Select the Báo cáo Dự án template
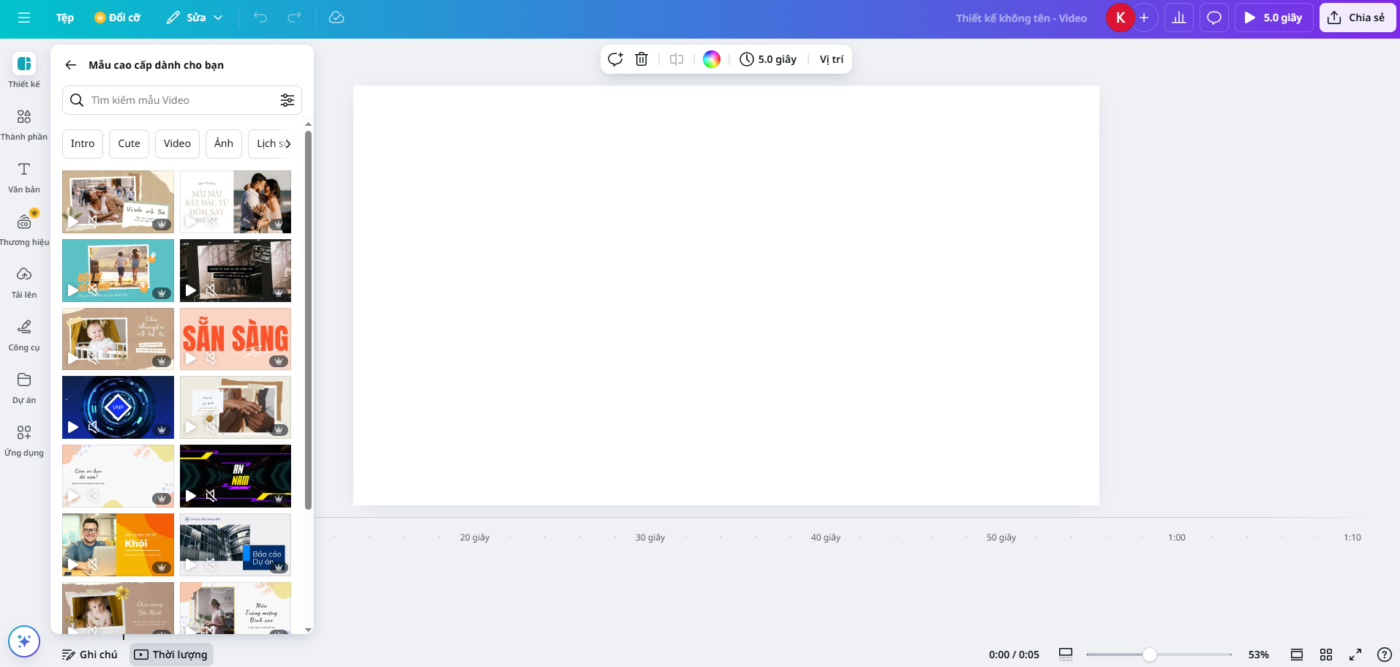1400x667 pixels. [x=235, y=545]
